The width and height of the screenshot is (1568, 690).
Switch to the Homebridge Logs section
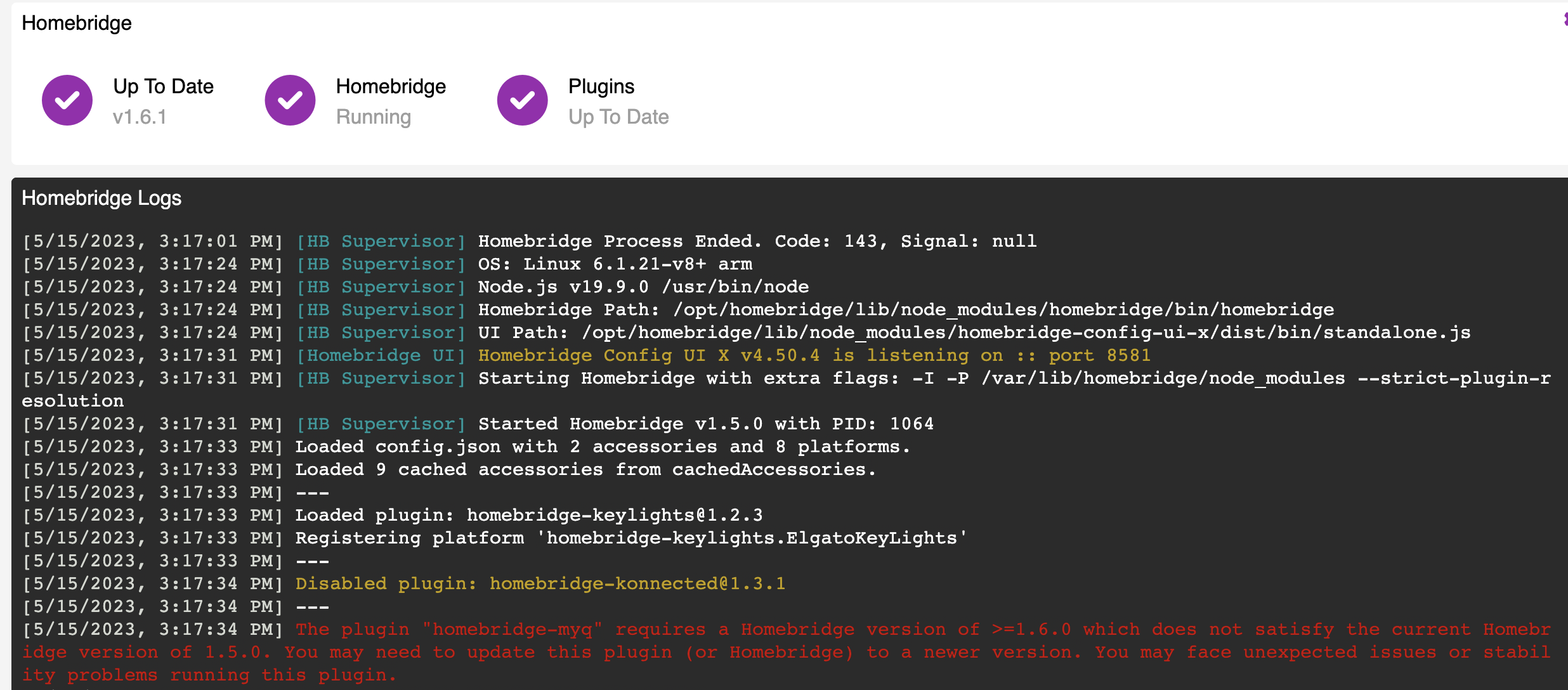(101, 198)
